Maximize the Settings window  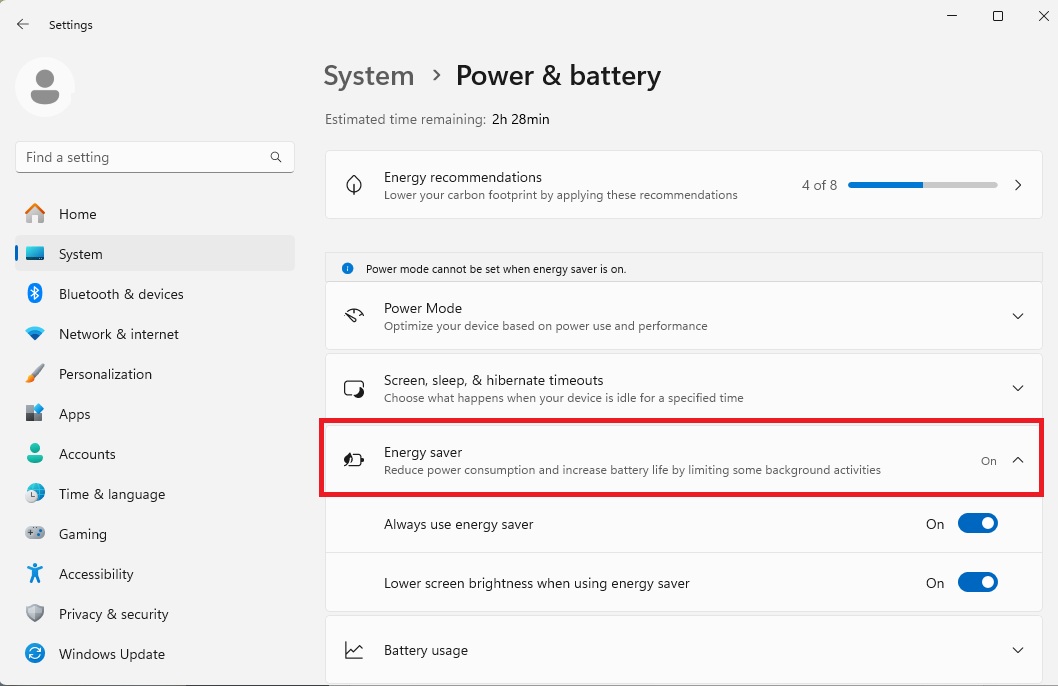998,16
